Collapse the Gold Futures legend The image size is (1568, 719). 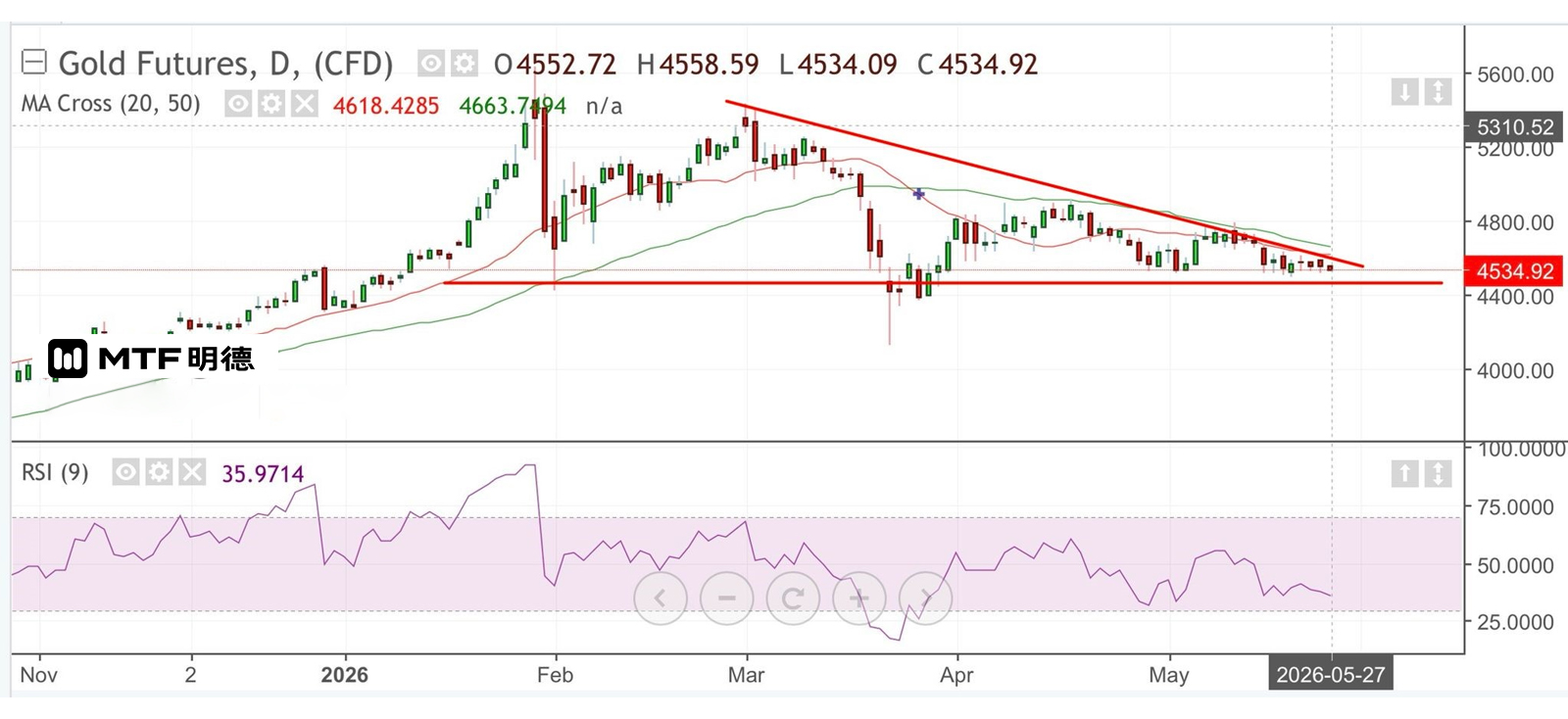(33, 64)
